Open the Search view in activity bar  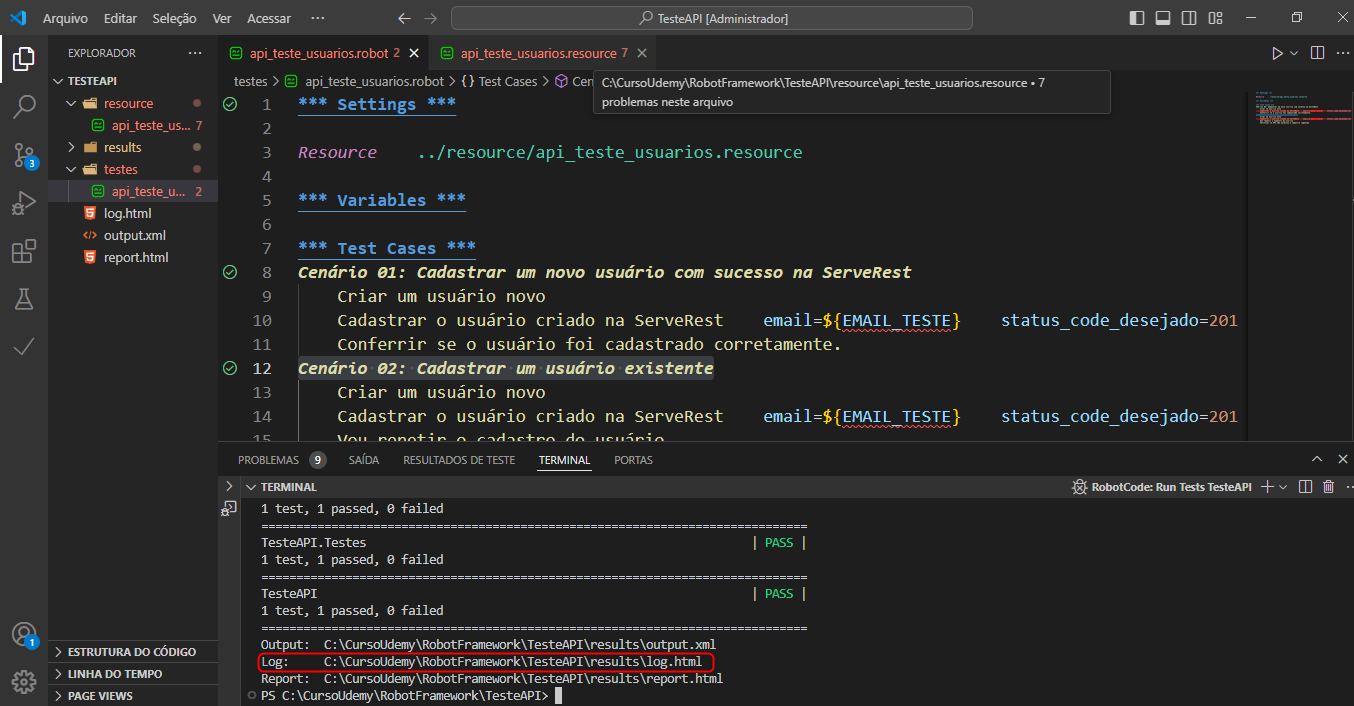click(x=24, y=107)
